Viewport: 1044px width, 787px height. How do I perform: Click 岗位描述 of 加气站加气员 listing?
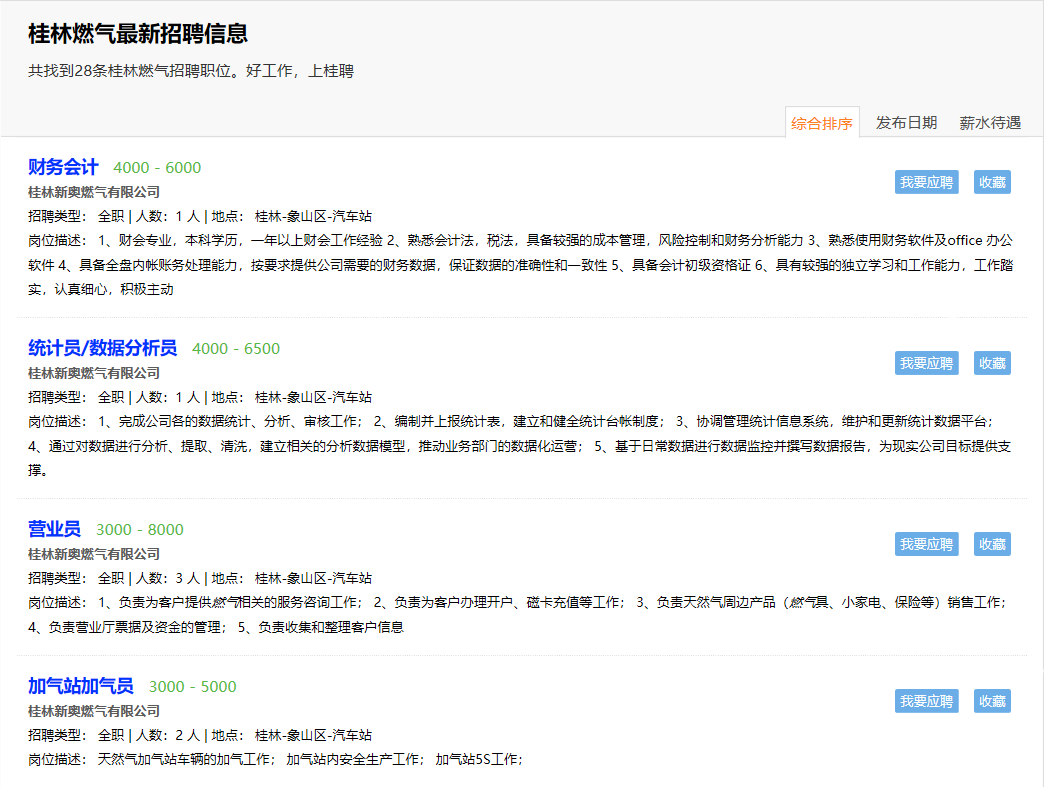pos(276,759)
